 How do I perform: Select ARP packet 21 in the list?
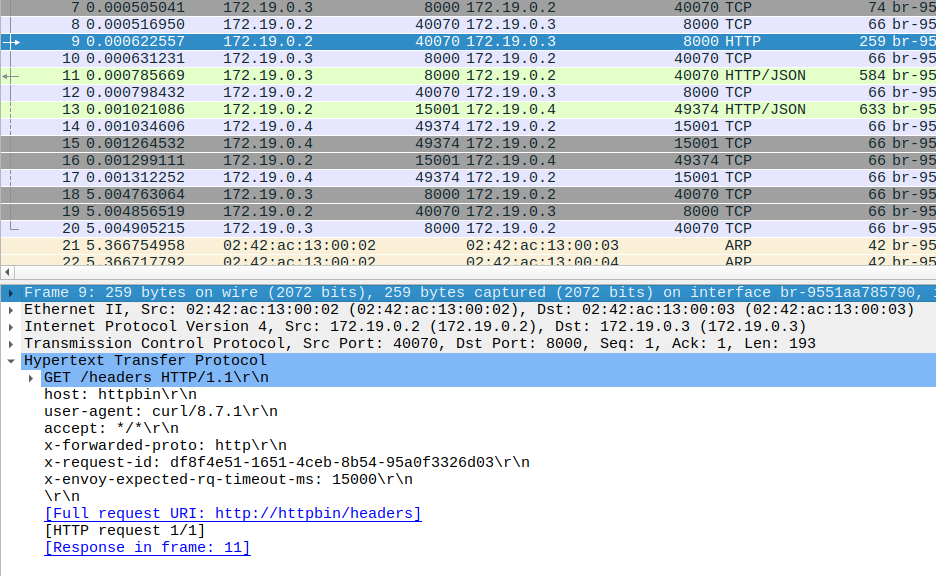pos(468,245)
